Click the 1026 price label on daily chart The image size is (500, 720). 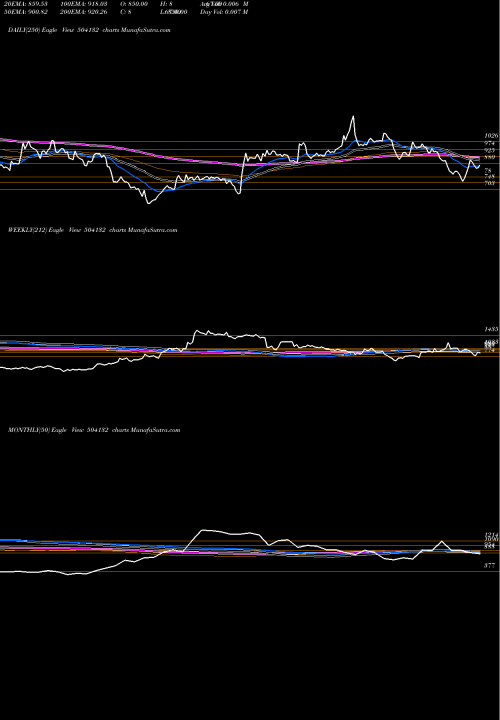491,136
